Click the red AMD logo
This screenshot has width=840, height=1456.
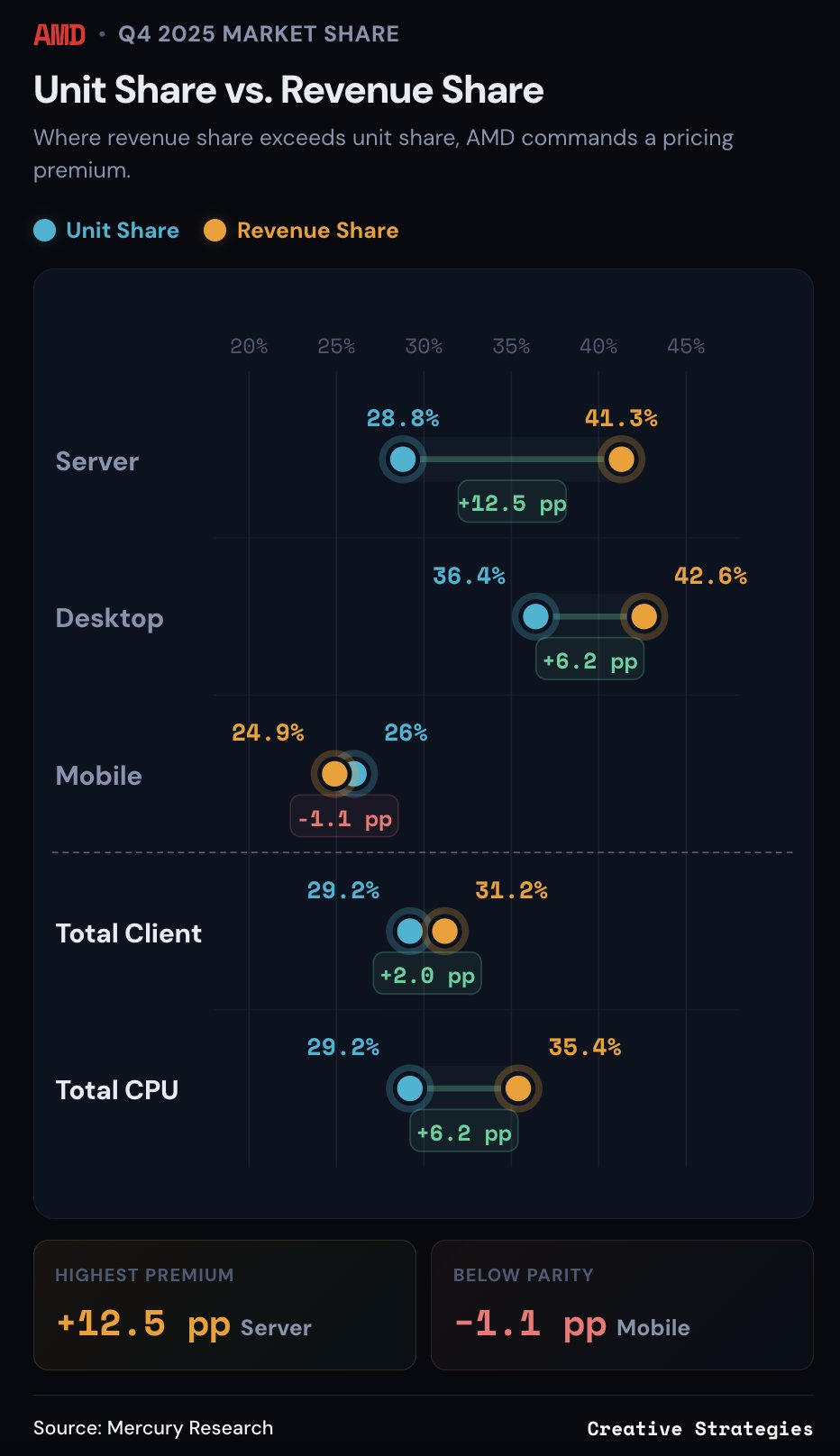[59, 34]
